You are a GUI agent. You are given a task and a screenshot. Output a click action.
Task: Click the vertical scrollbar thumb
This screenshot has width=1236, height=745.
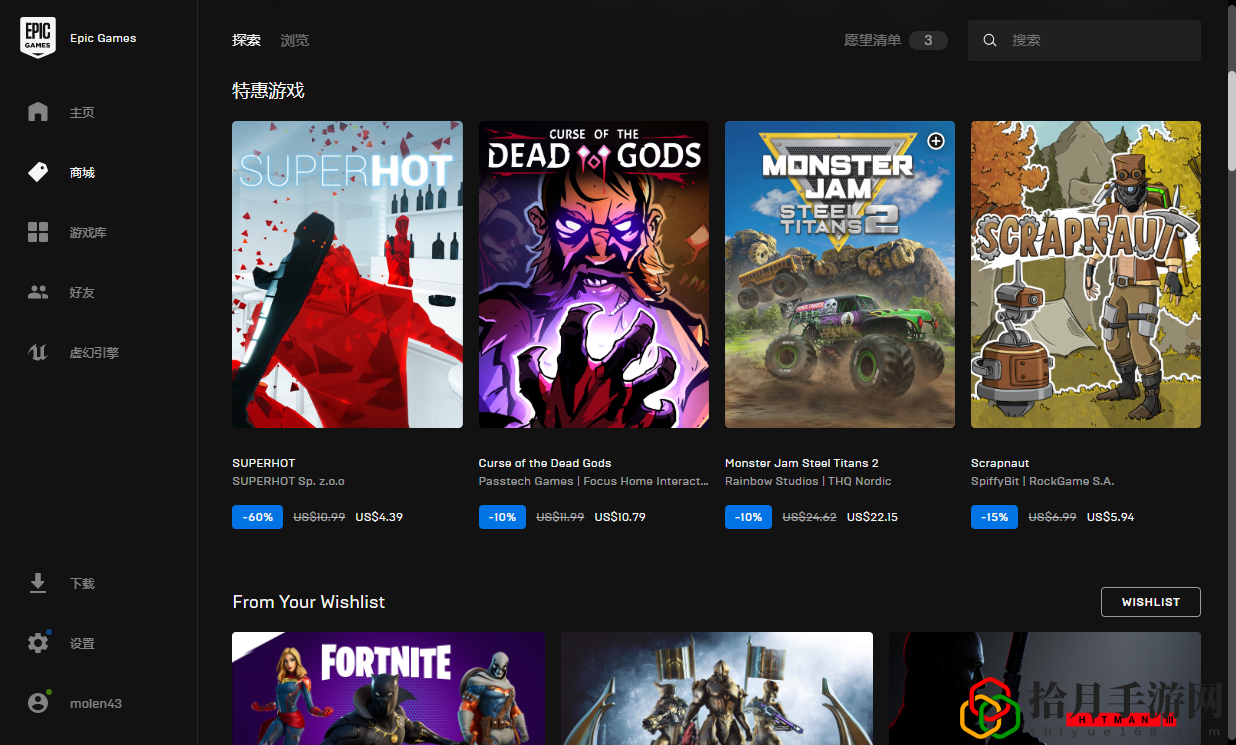pos(1231,119)
